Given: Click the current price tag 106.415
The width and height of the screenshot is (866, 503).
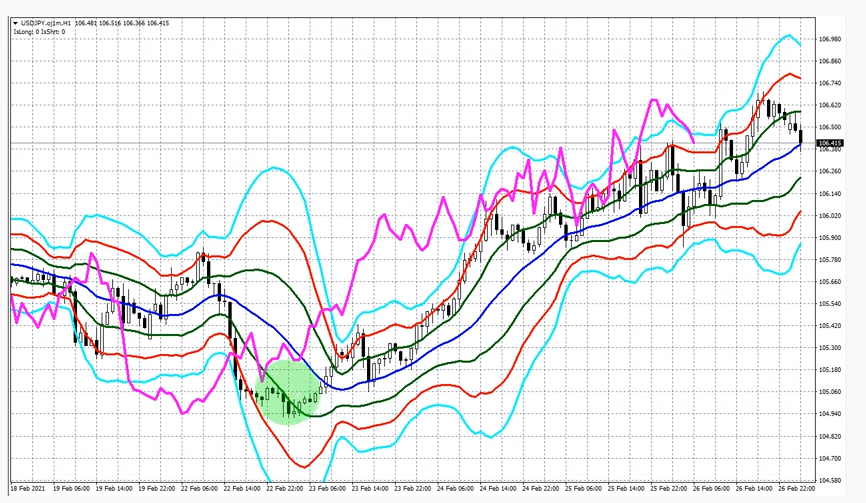Looking at the screenshot, I should tap(830, 143).
